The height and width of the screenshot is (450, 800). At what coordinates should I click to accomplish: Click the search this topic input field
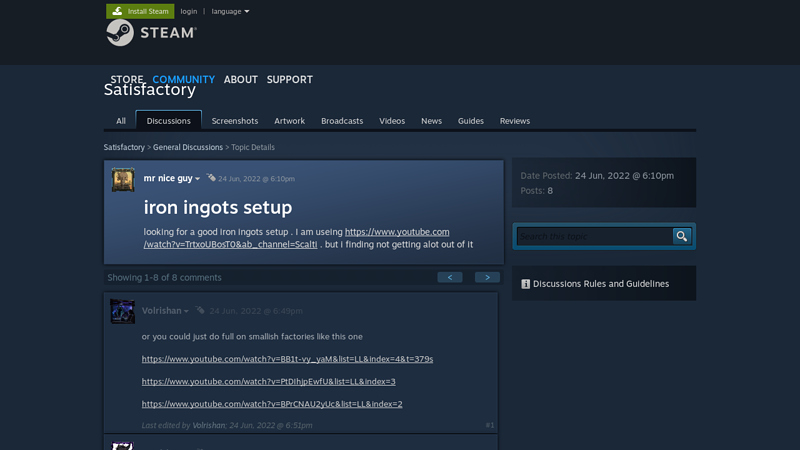pyautogui.click(x=594, y=236)
